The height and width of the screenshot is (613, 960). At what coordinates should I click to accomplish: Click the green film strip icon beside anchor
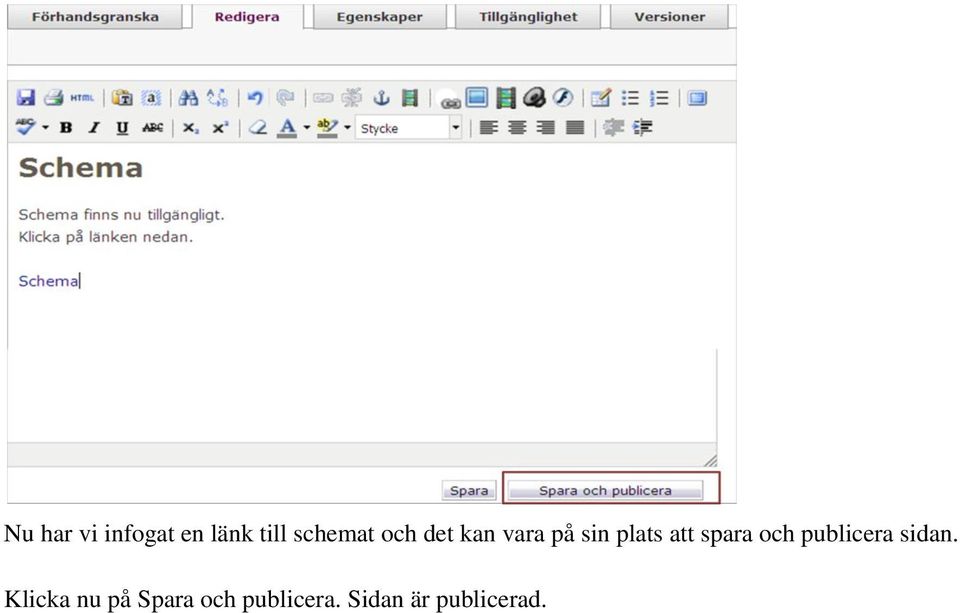pyautogui.click(x=410, y=98)
